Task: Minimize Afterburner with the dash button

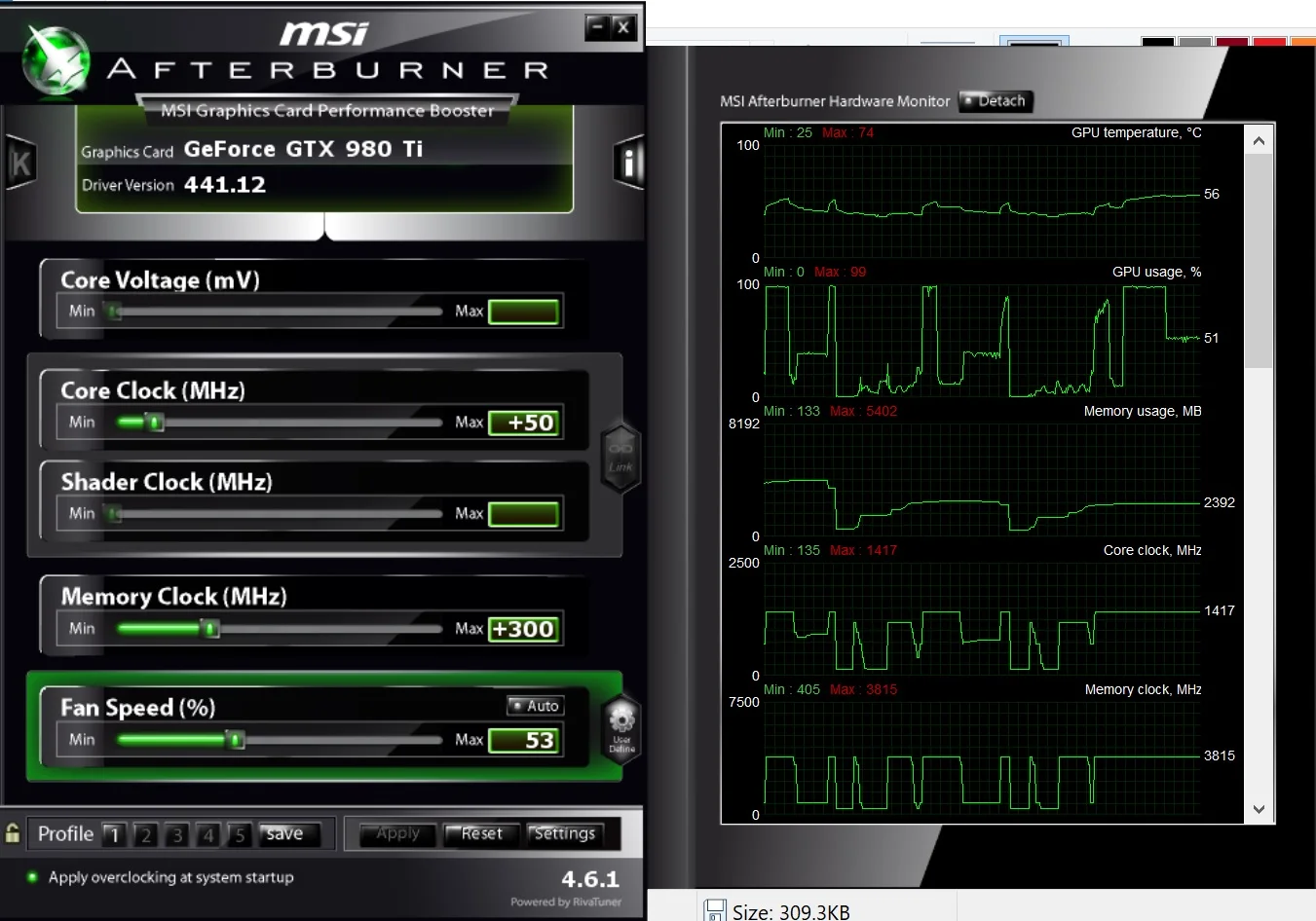Action: 597,27
